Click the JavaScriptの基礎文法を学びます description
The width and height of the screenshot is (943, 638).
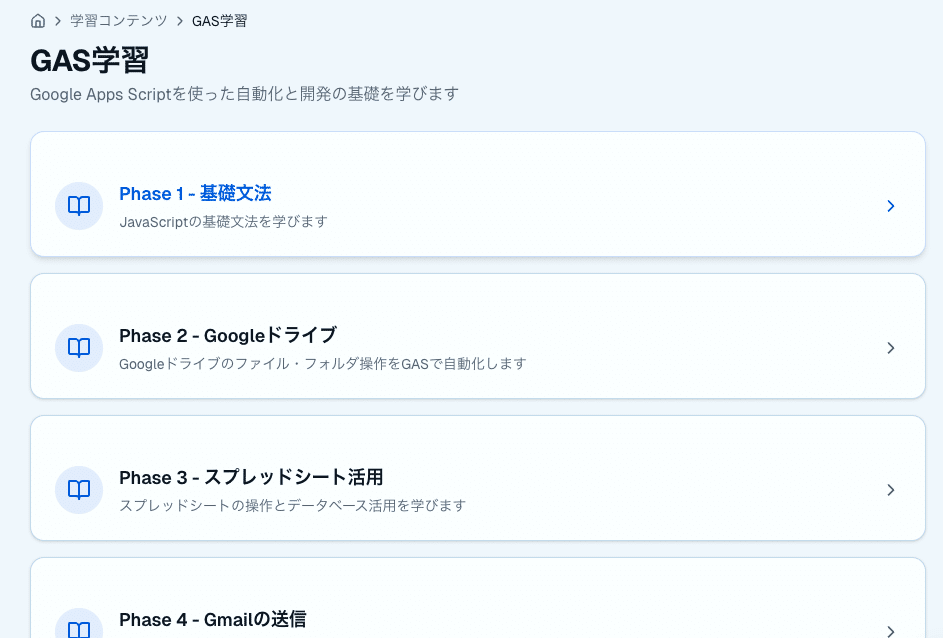[223, 222]
